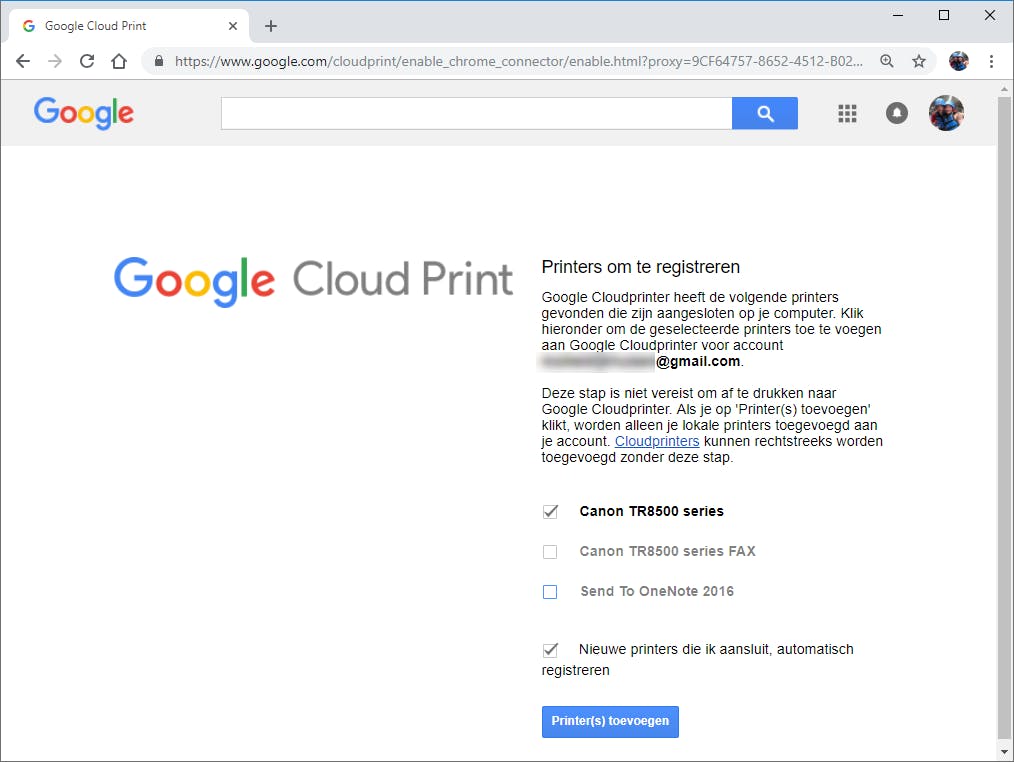Click the Printer(s) toevoegen button

coord(610,721)
